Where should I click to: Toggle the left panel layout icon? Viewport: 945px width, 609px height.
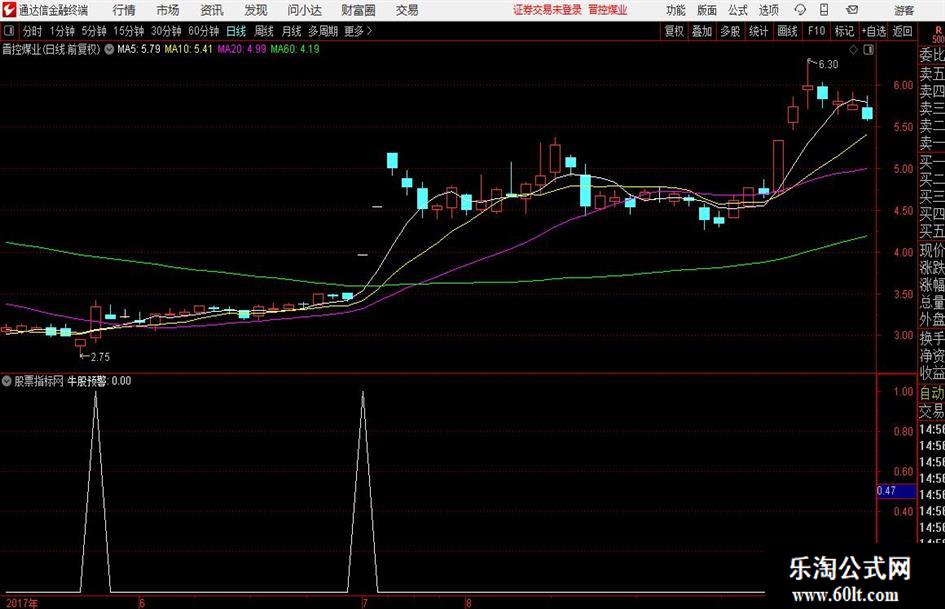click(x=8, y=31)
